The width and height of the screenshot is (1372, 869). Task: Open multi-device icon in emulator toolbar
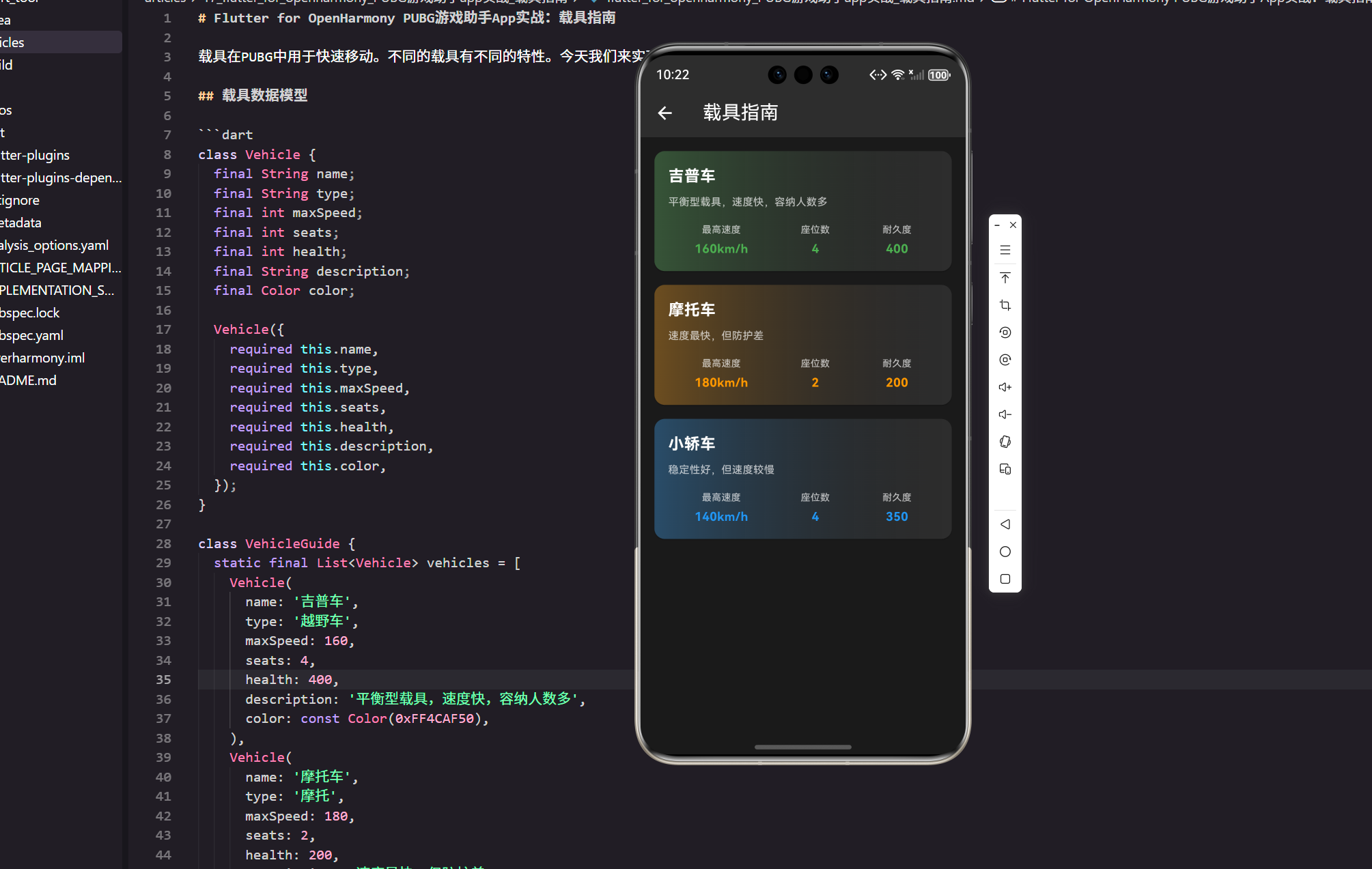1005,469
